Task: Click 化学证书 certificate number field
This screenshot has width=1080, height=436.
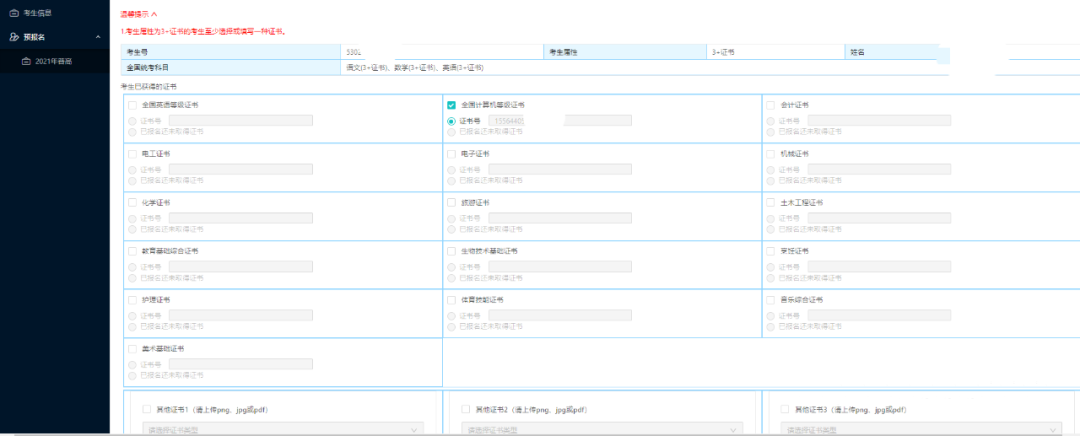Action: 240,218
